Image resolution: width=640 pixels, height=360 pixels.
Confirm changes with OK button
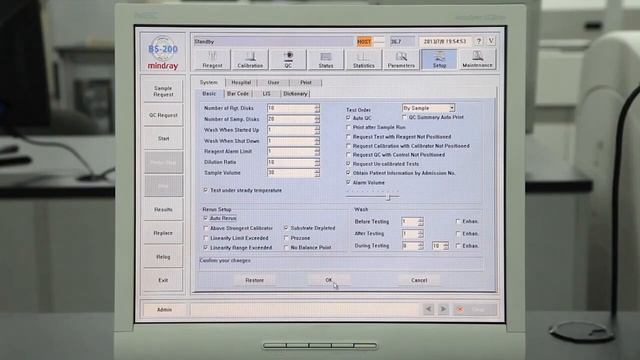tap(329, 280)
